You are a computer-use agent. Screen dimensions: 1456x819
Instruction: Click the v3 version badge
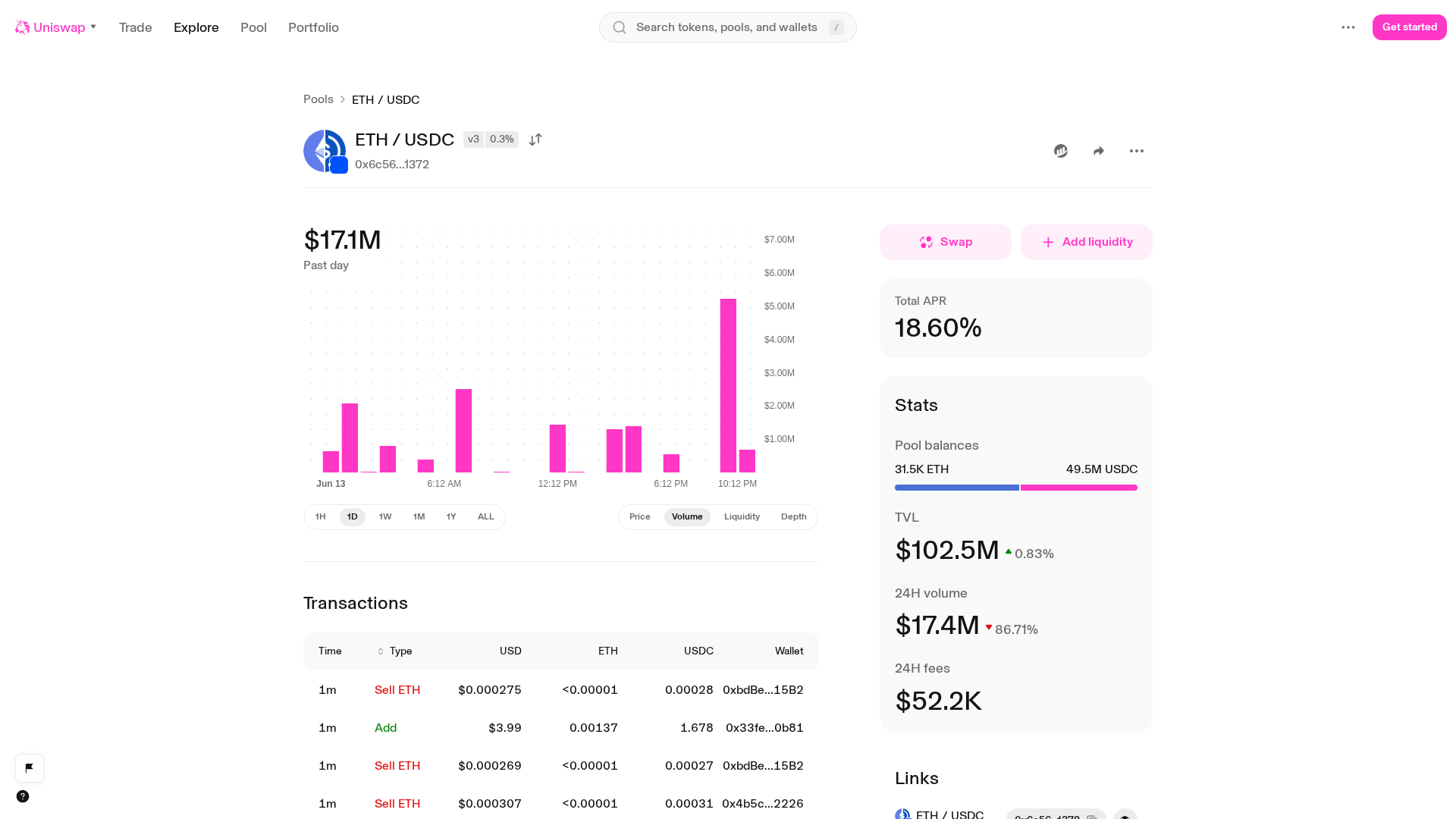point(473,140)
